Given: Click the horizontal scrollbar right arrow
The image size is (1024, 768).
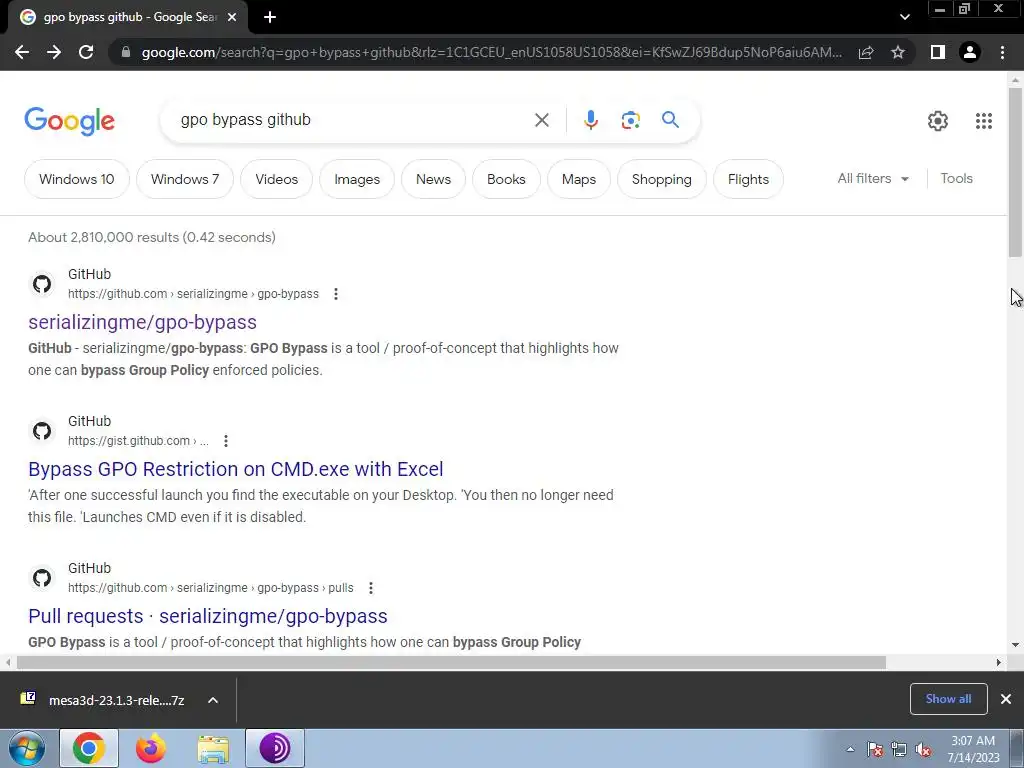Looking at the screenshot, I should (x=999, y=662).
